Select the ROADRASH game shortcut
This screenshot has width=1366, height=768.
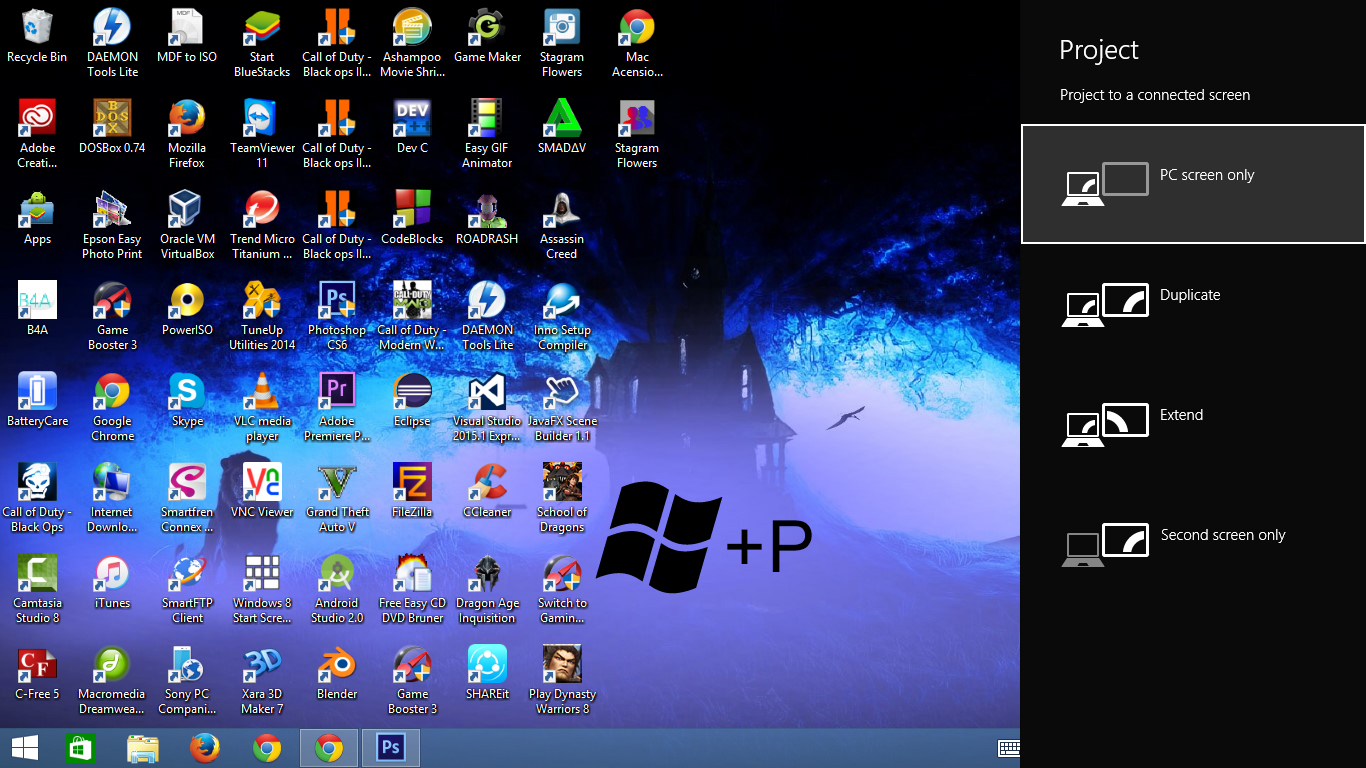pos(487,219)
